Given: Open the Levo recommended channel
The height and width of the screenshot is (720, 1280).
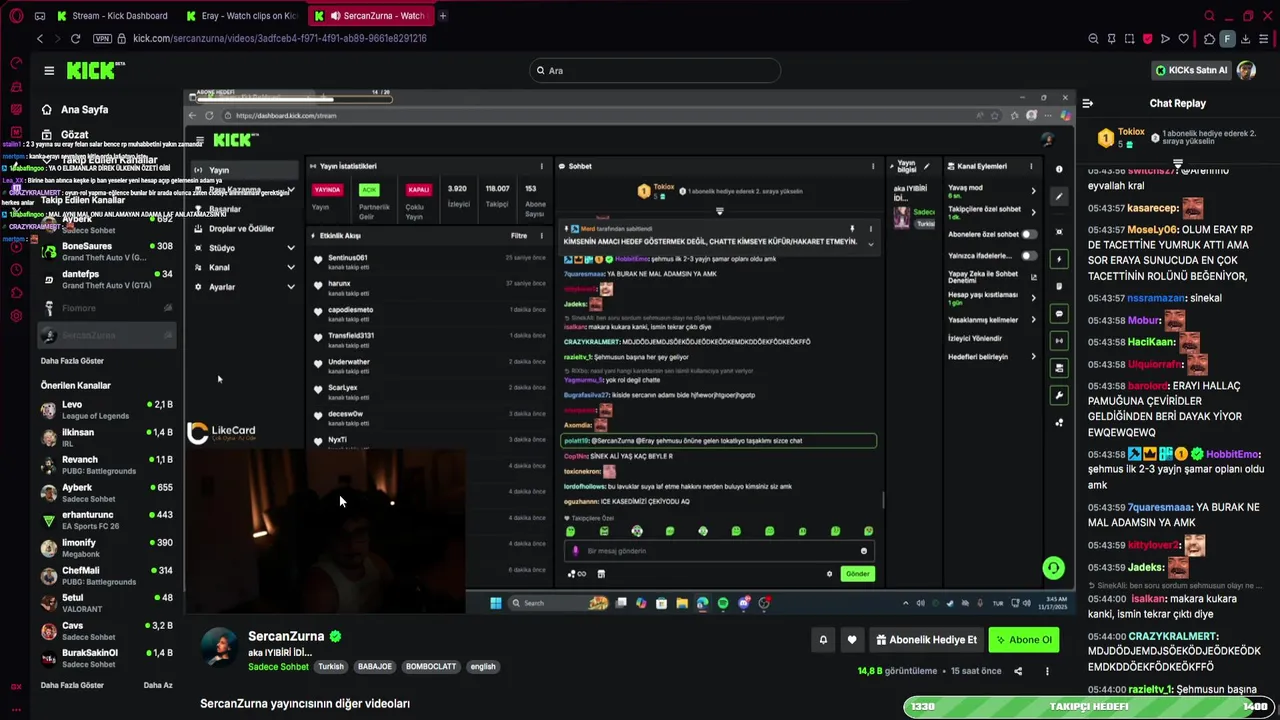Looking at the screenshot, I should click(107, 410).
